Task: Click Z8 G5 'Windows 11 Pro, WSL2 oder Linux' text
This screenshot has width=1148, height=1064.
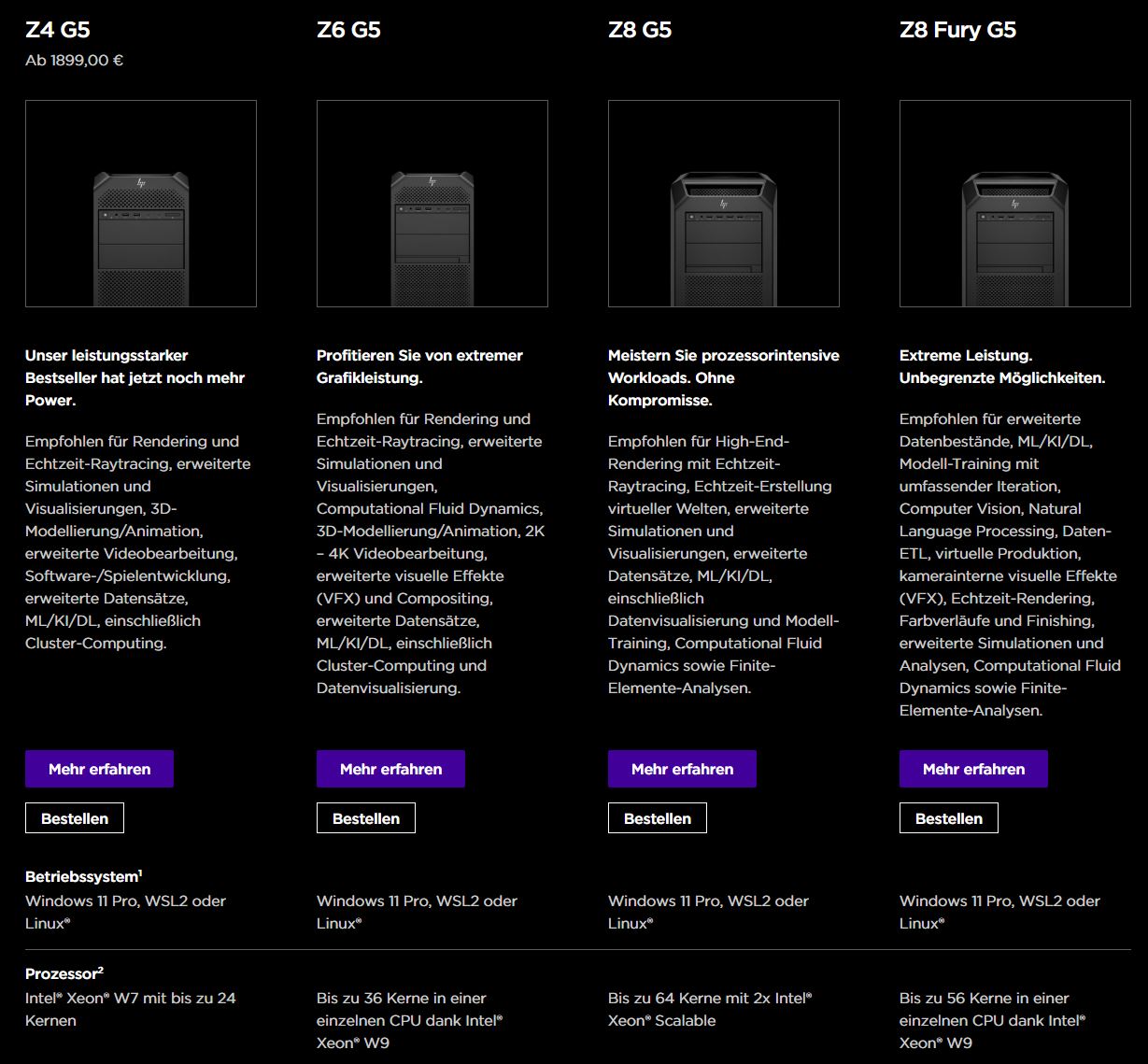Action: click(x=709, y=912)
